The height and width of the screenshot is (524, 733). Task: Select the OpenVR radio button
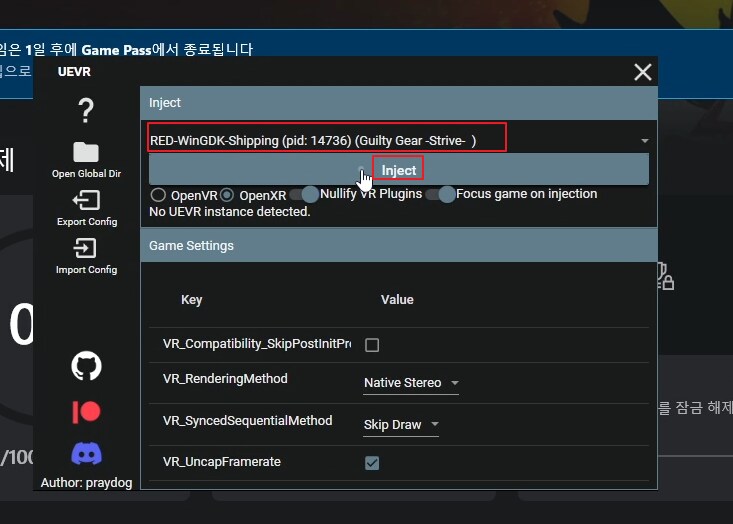[158, 194]
